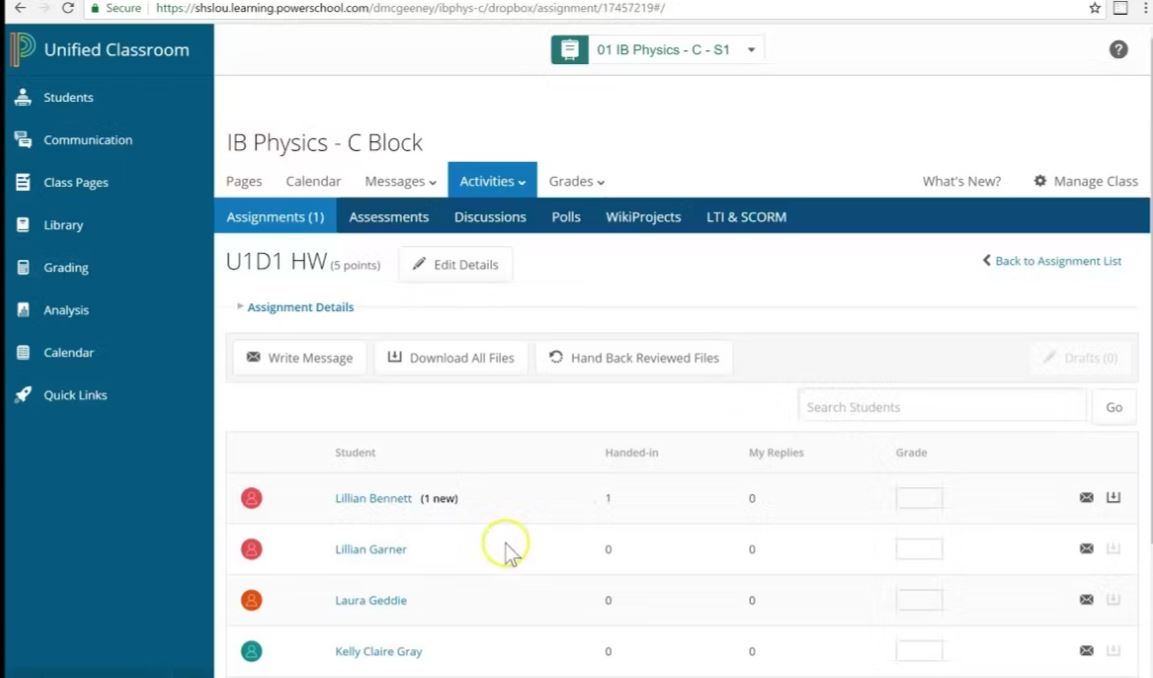Screen dimensions: 1153x678
Task: Open the Library section in sidebar
Action: pyautogui.click(x=63, y=225)
